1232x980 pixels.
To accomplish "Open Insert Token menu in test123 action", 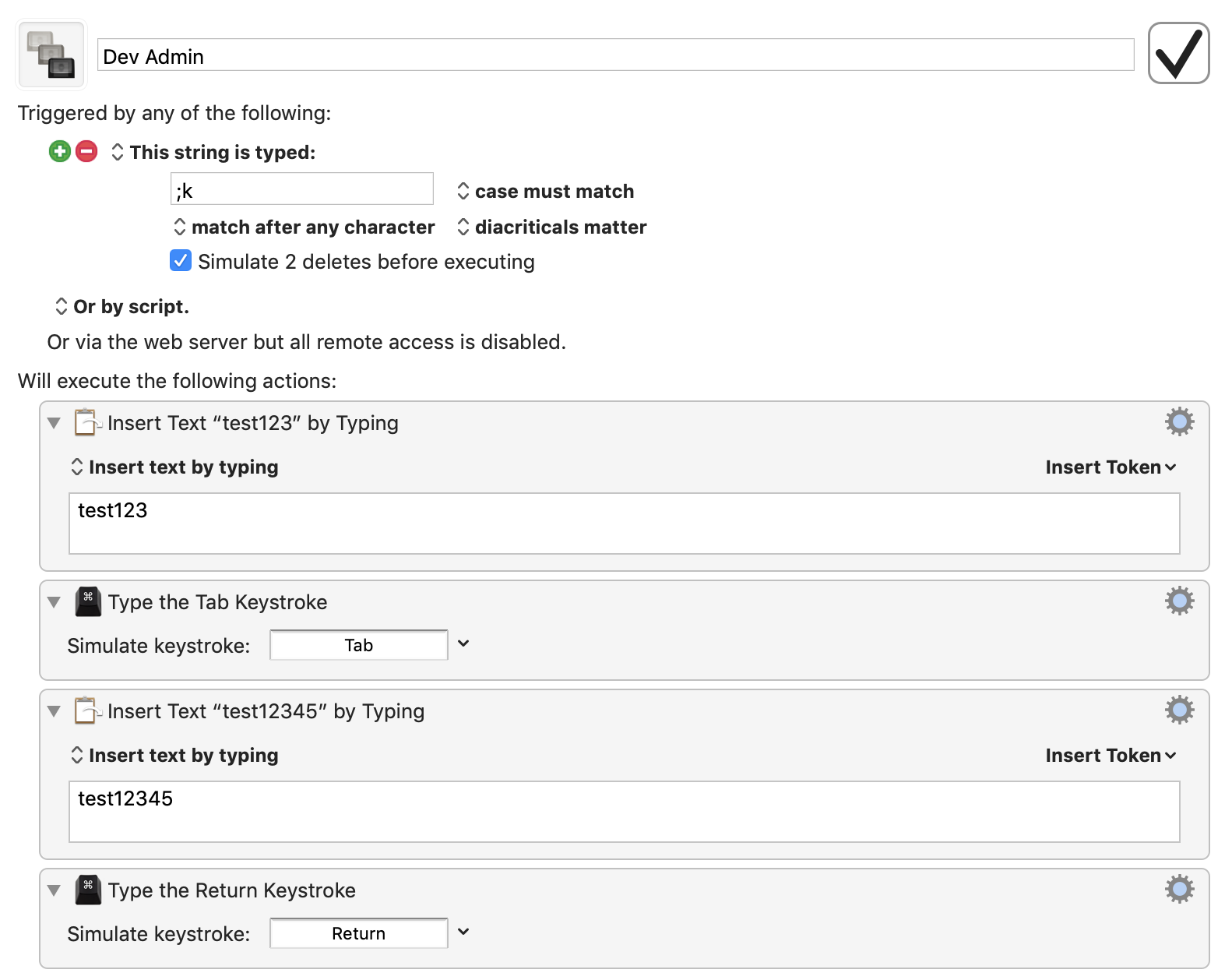I will (1111, 467).
